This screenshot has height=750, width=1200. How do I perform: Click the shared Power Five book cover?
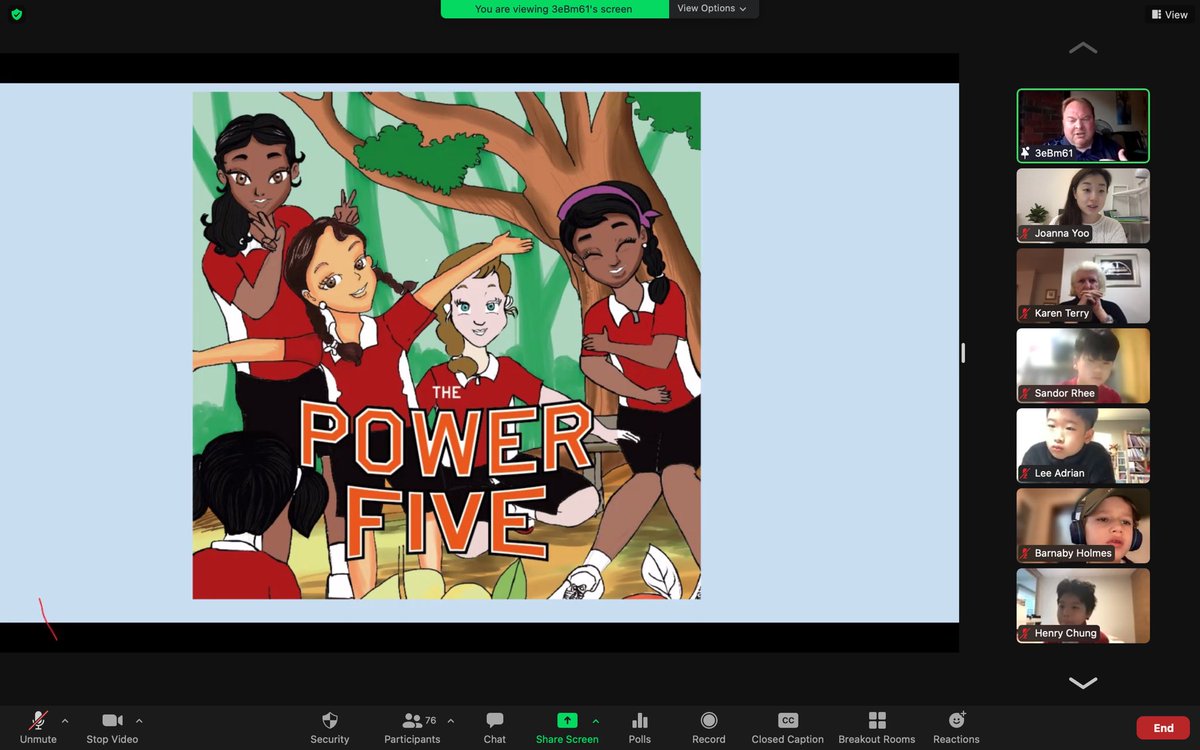[x=446, y=345]
